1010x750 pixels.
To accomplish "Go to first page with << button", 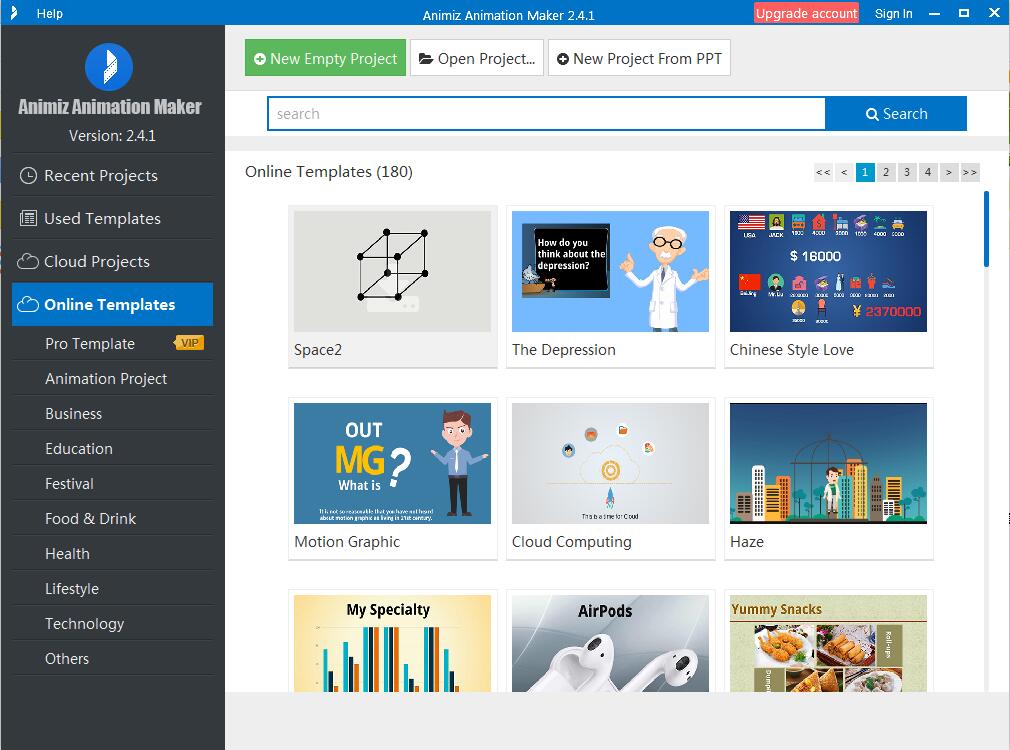I will click(x=823, y=172).
